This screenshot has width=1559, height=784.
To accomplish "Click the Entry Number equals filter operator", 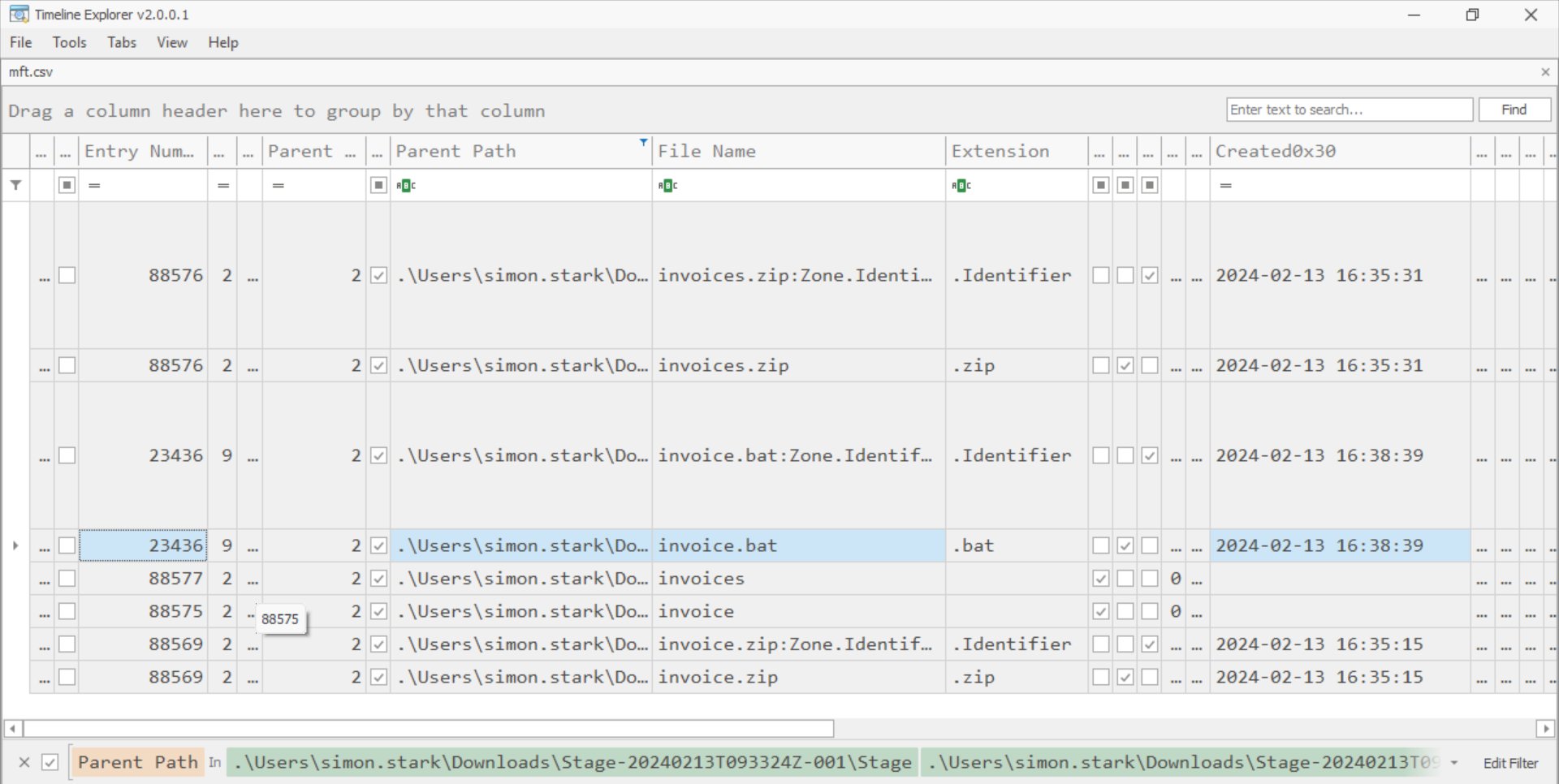I will click(94, 186).
